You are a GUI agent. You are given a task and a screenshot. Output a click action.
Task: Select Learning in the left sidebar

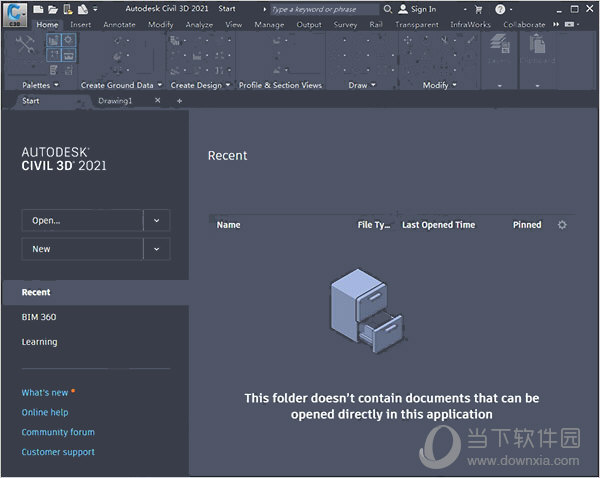point(39,342)
